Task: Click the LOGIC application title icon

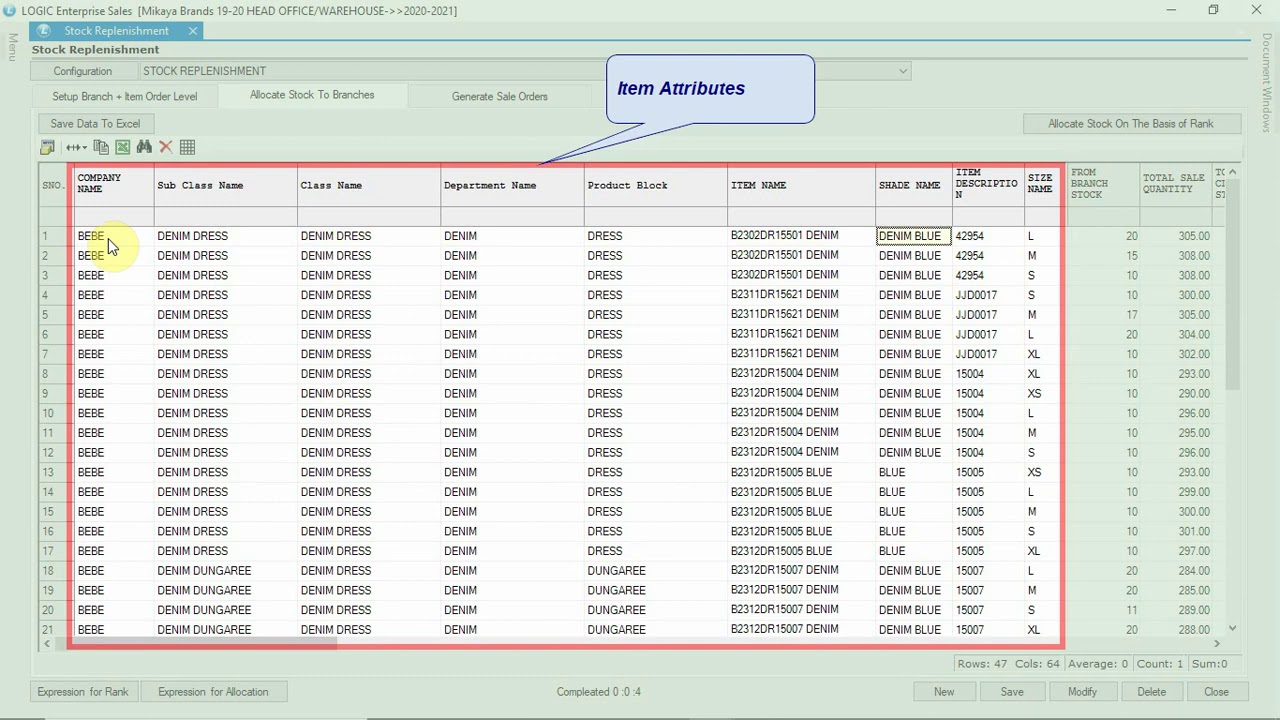Action: tap(10, 10)
